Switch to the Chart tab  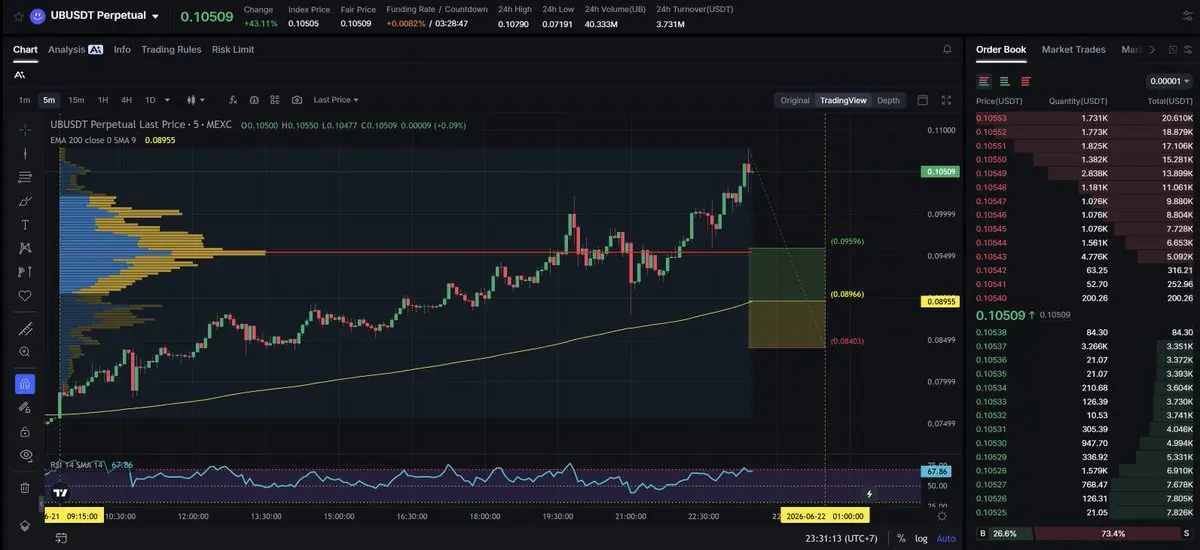[x=25, y=49]
